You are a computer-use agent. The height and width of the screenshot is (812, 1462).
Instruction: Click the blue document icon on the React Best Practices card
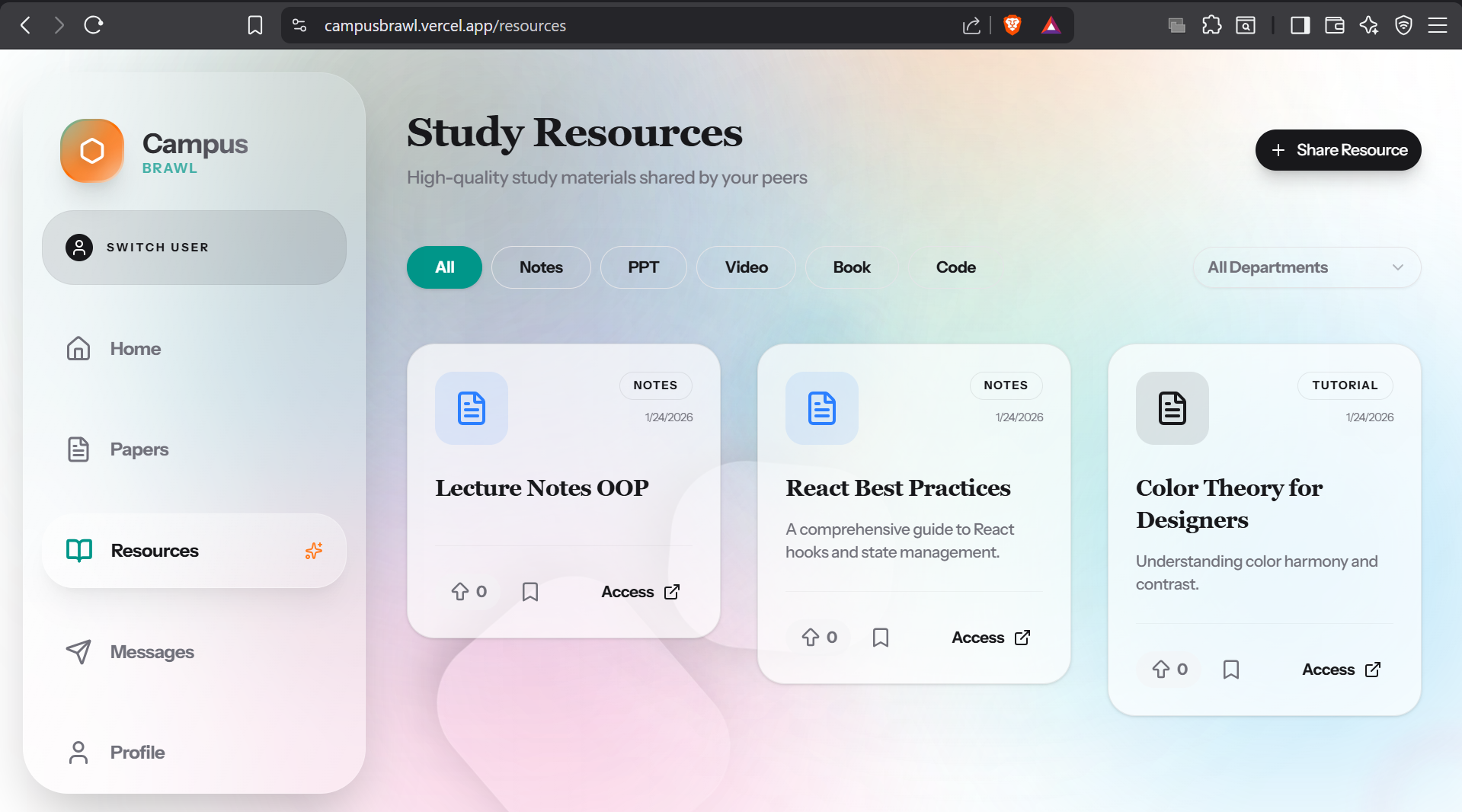(822, 408)
